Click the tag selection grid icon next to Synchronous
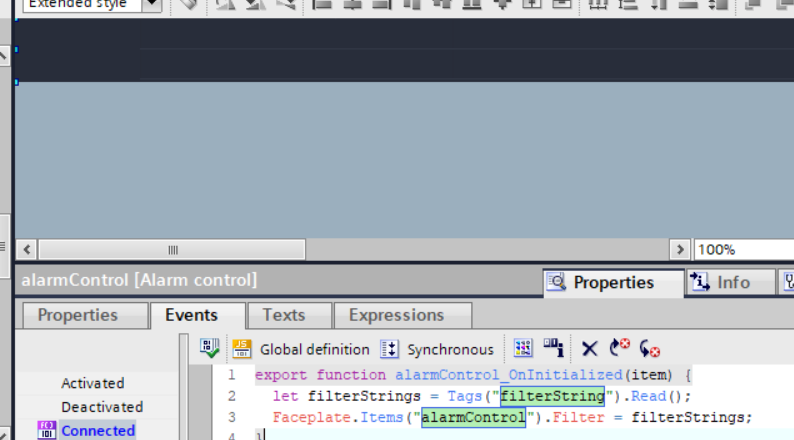Viewport: 794px width, 440px height. (x=523, y=348)
